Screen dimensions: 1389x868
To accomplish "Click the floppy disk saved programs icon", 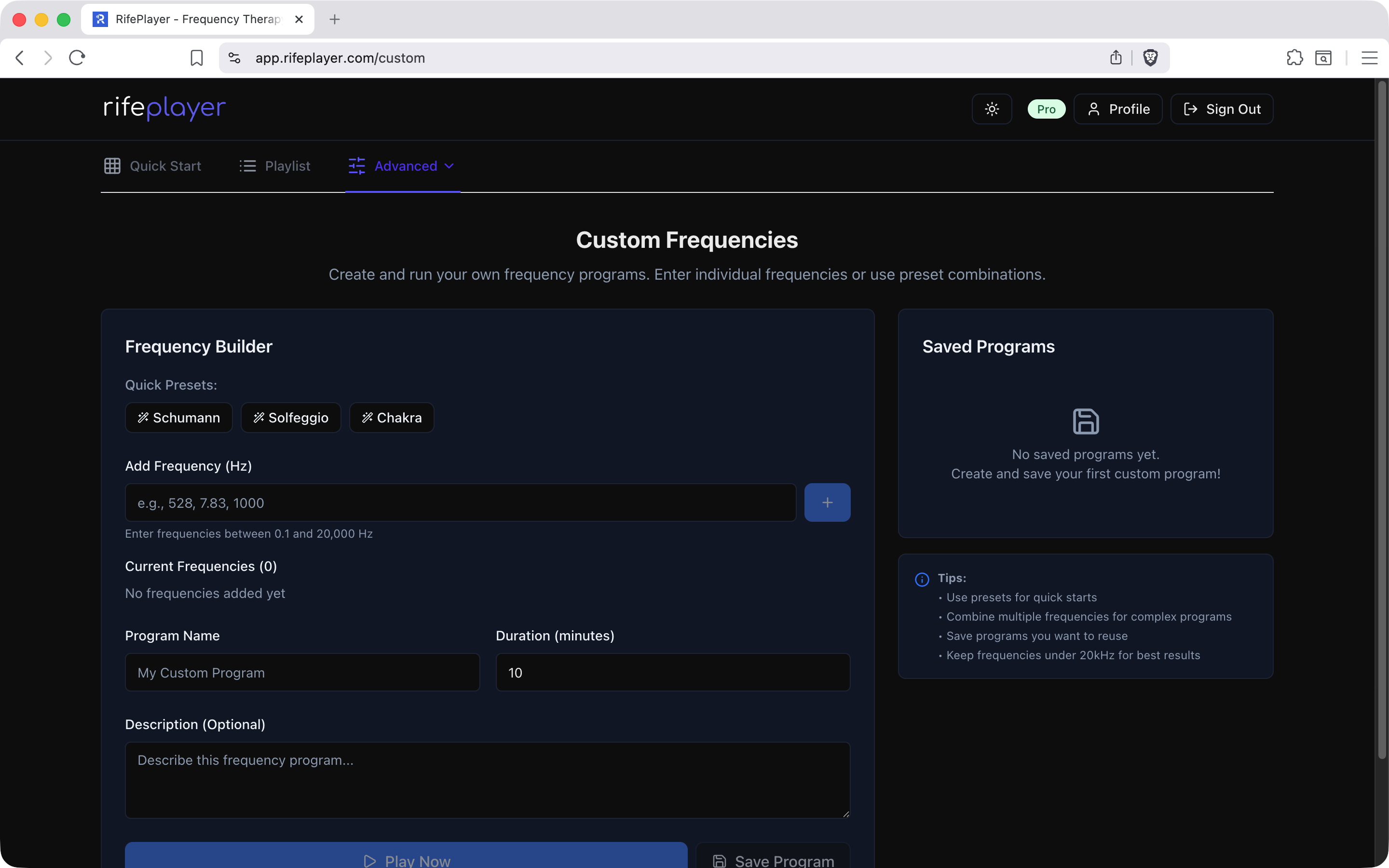I will click(x=1086, y=421).
